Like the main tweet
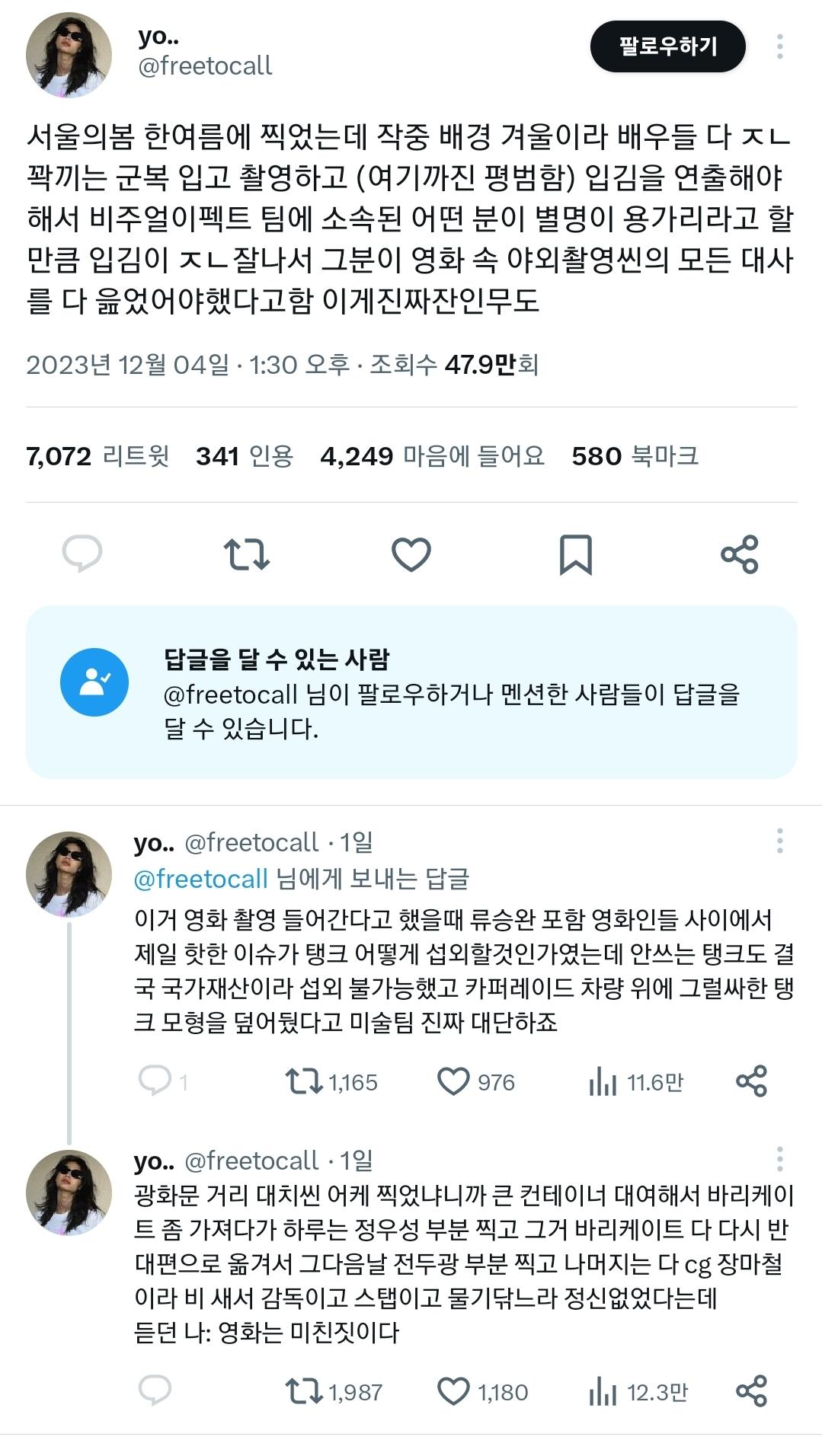Viewport: 822px width, 1456px height. [411, 554]
